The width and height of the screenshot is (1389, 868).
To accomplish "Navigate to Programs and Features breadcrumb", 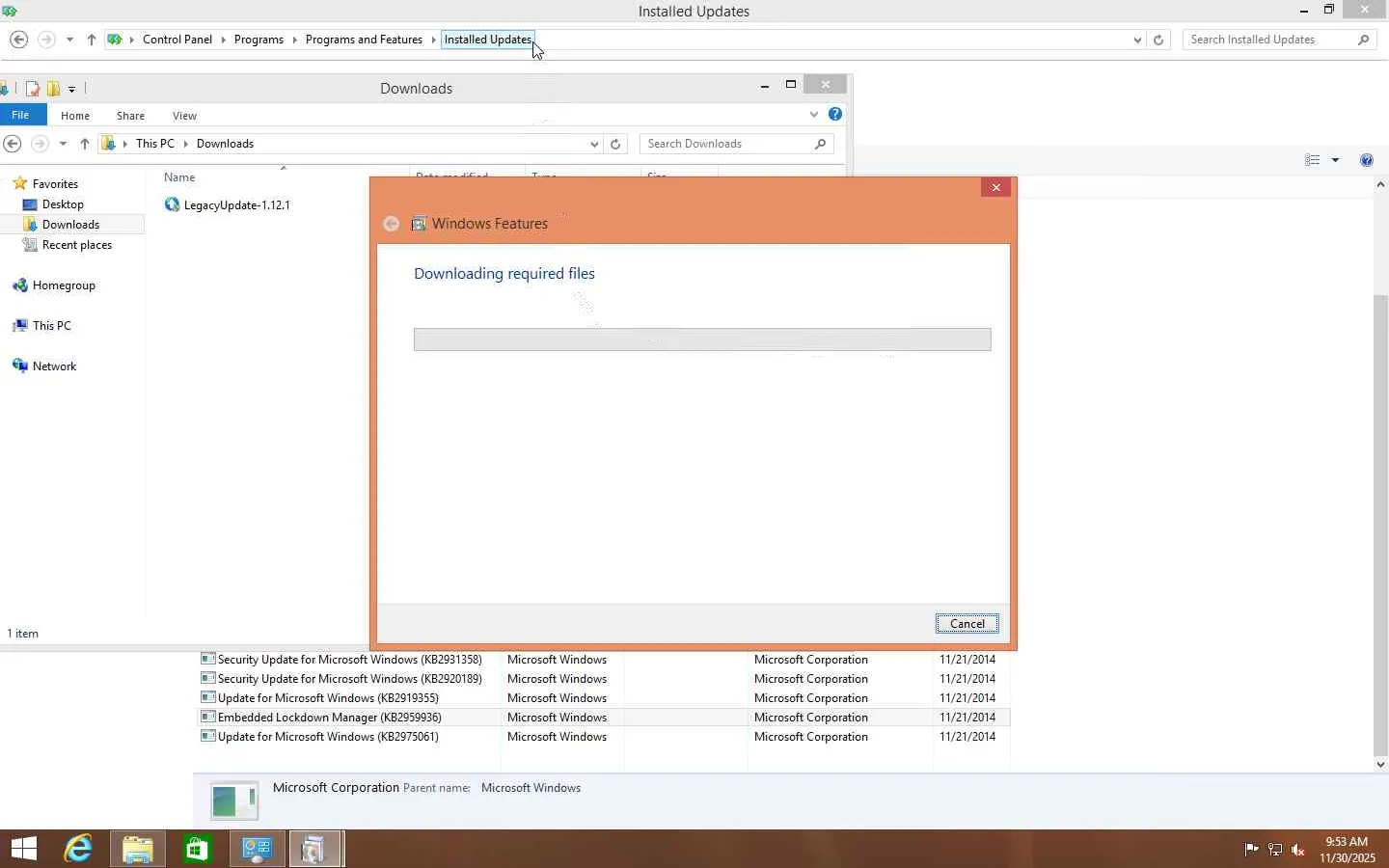I will (x=364, y=40).
